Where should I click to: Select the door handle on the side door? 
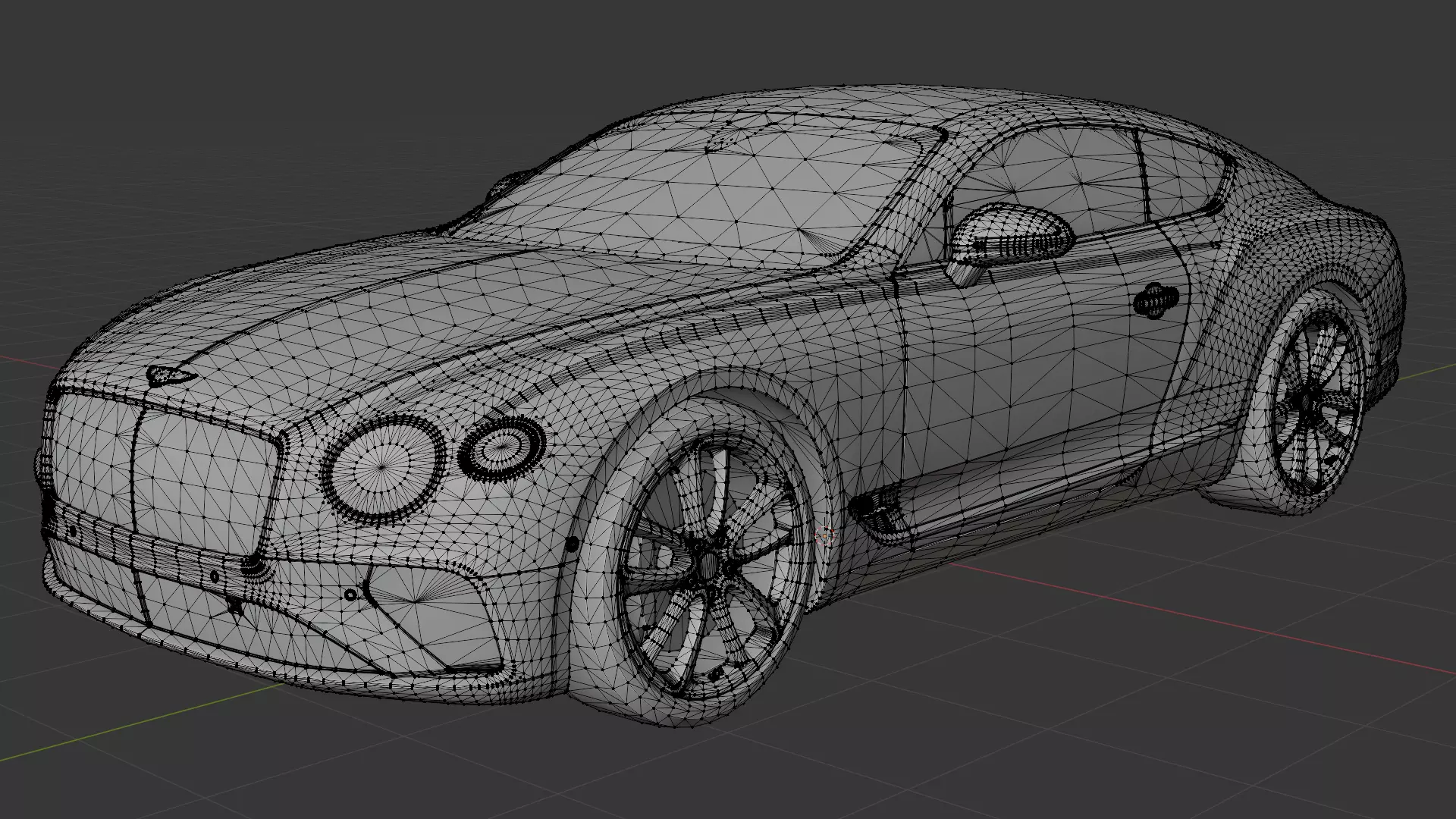[1156, 301]
